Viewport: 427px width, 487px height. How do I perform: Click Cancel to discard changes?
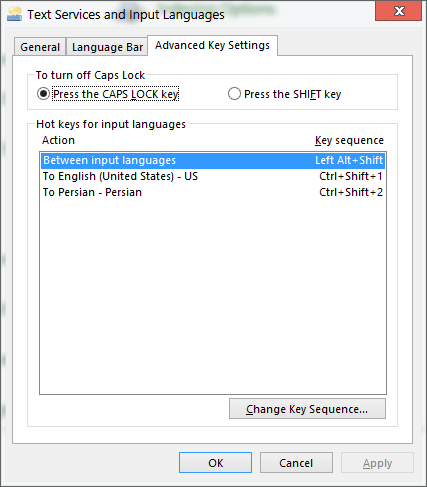pyautogui.click(x=296, y=463)
